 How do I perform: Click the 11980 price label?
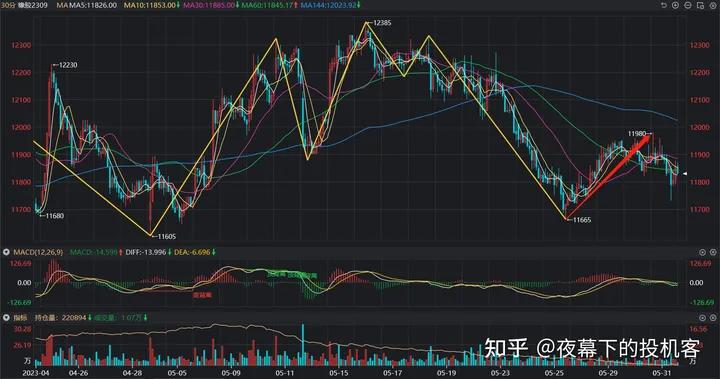click(637, 134)
